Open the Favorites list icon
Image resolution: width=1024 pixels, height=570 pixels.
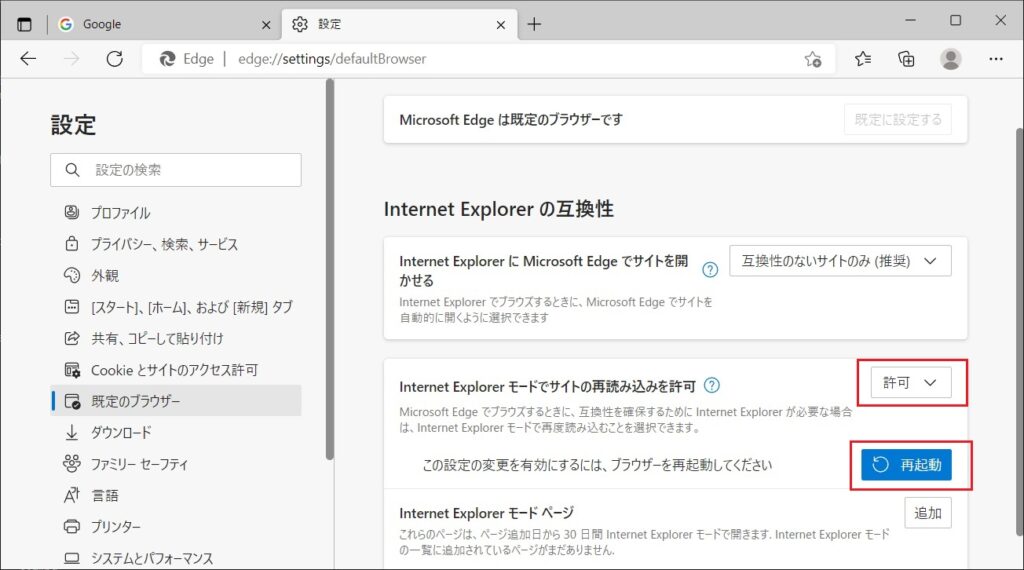[863, 59]
